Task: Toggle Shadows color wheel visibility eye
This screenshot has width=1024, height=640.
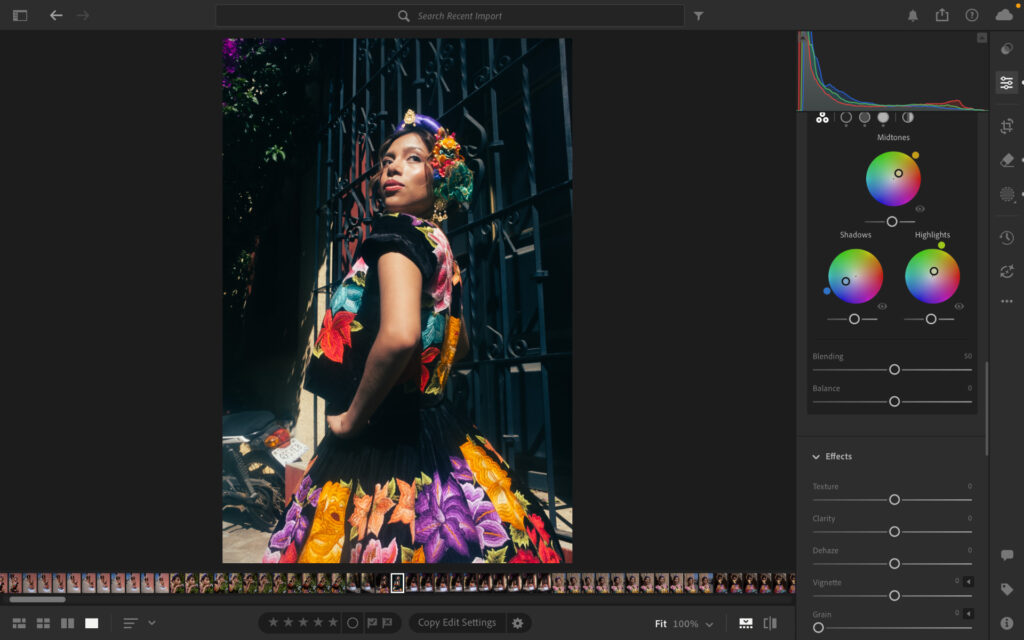Action: tap(882, 306)
